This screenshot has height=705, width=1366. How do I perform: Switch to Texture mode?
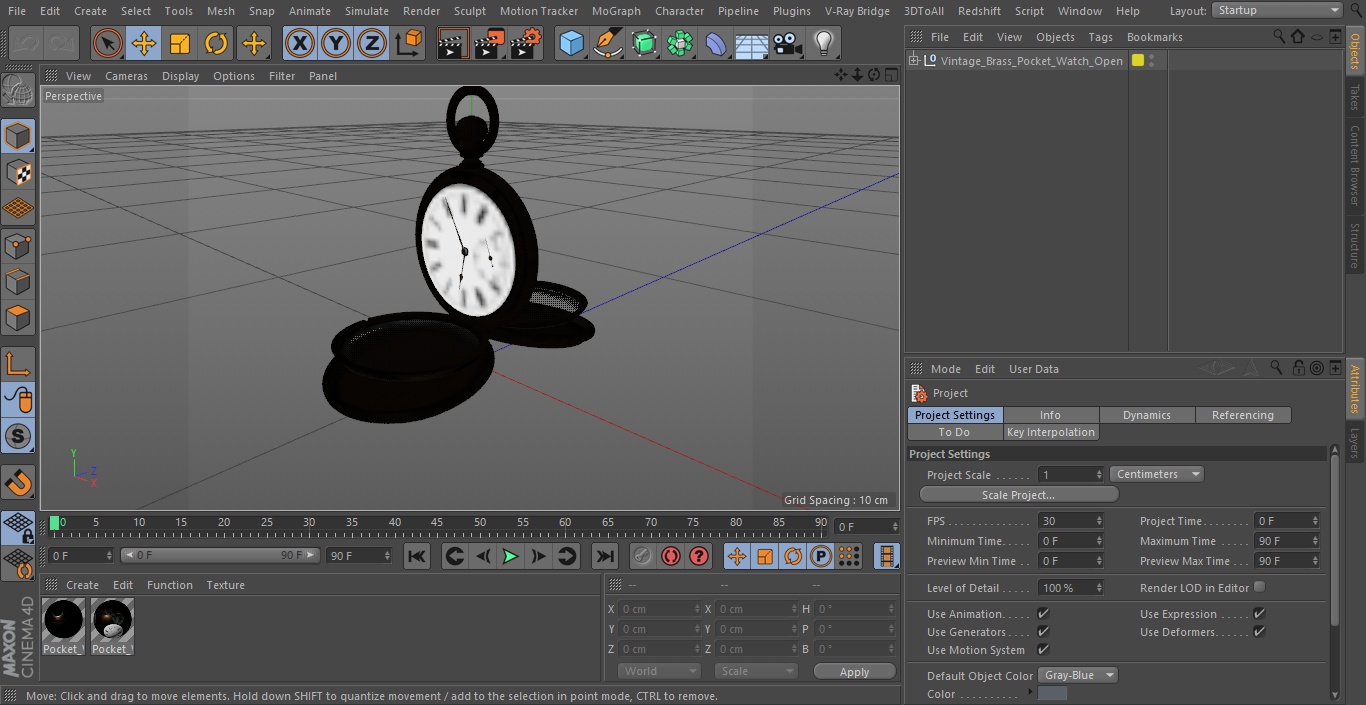18,172
